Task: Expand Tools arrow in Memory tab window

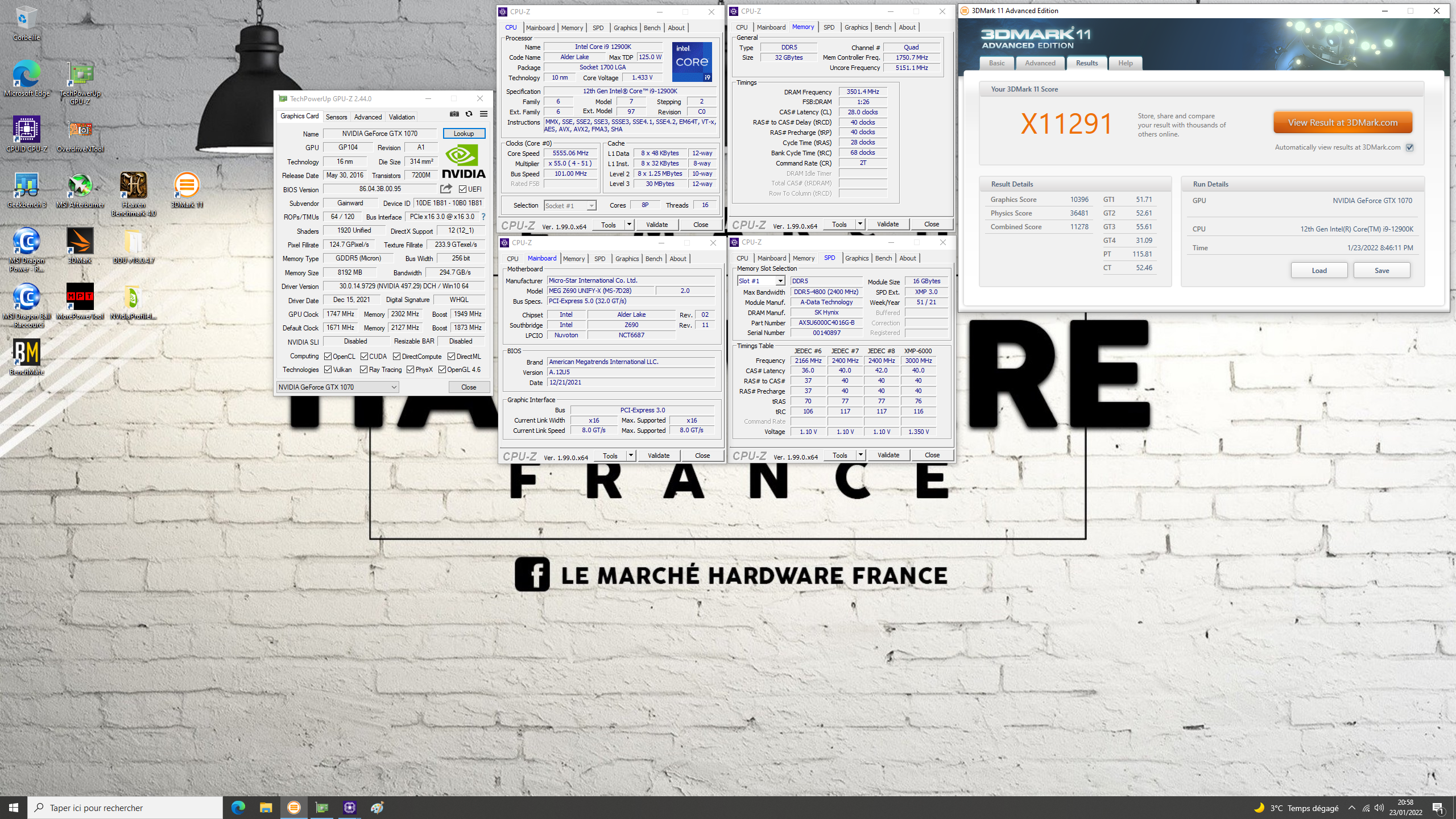Action: tap(860, 224)
